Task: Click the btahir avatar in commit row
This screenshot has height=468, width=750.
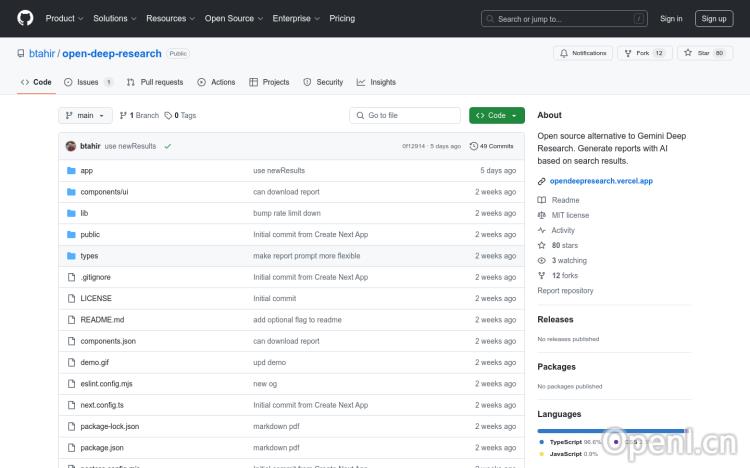Action: point(71,146)
